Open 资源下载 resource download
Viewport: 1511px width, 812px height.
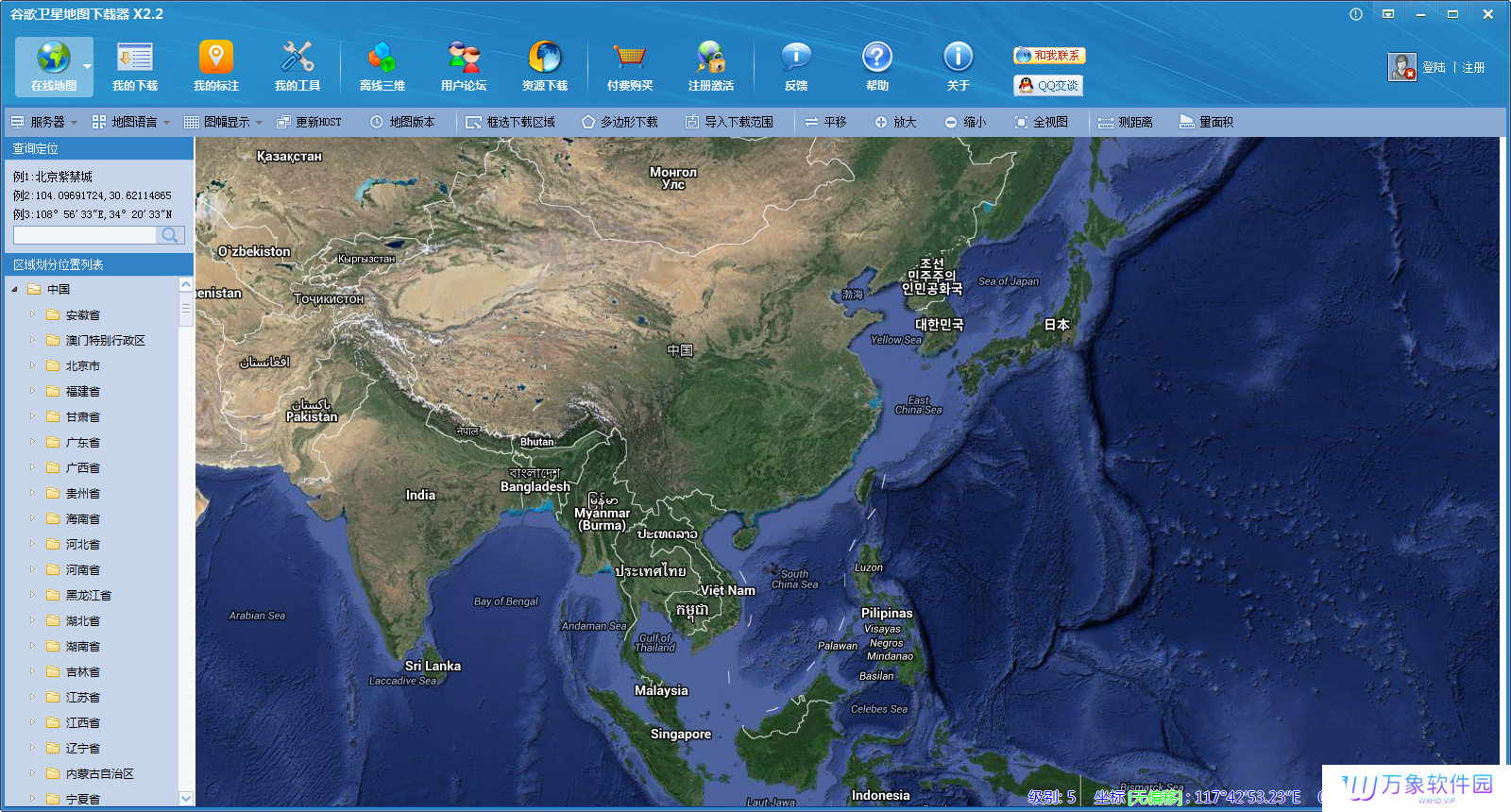tap(545, 66)
